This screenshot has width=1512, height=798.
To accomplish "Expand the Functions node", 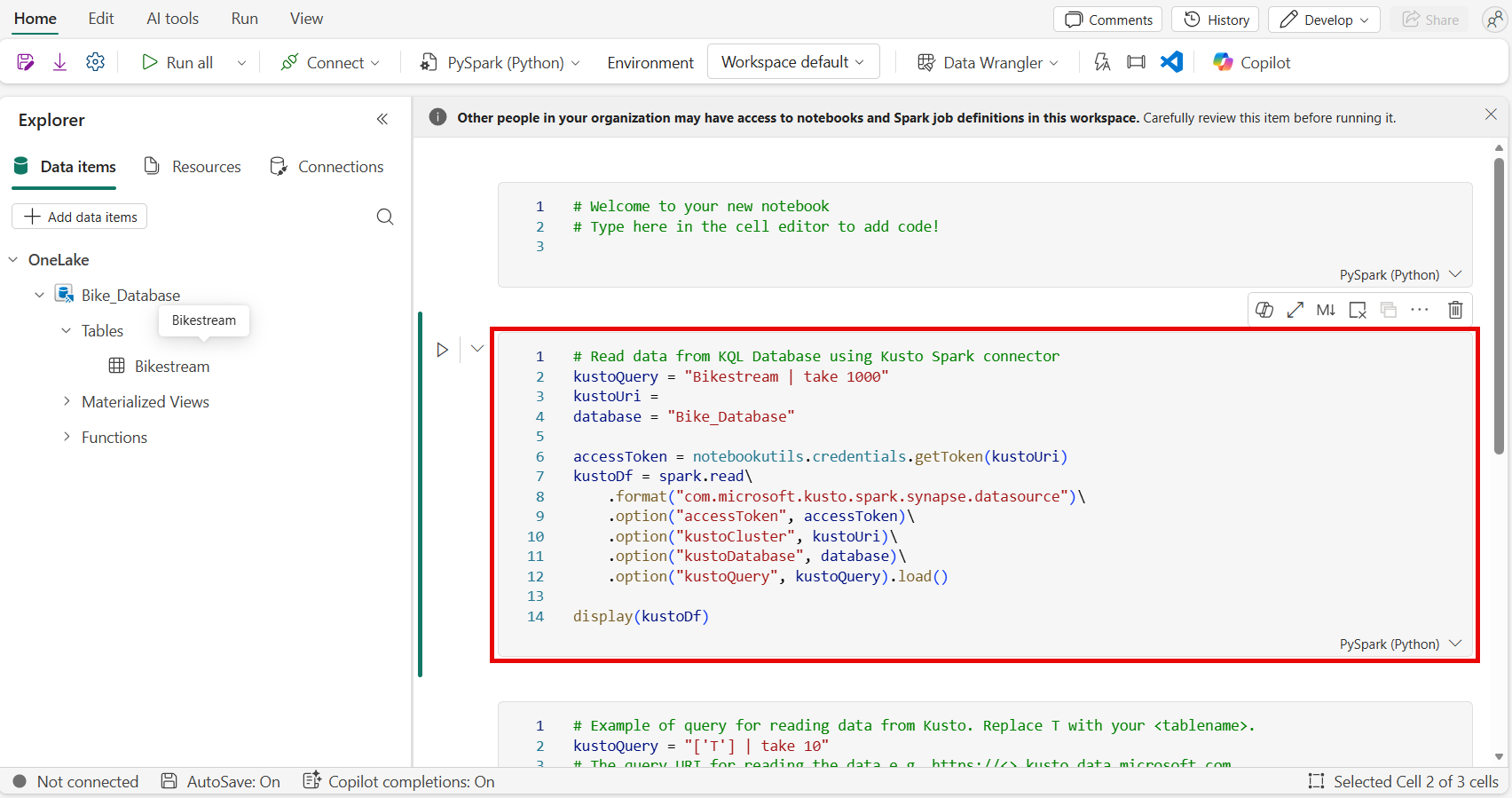I will (67, 438).
